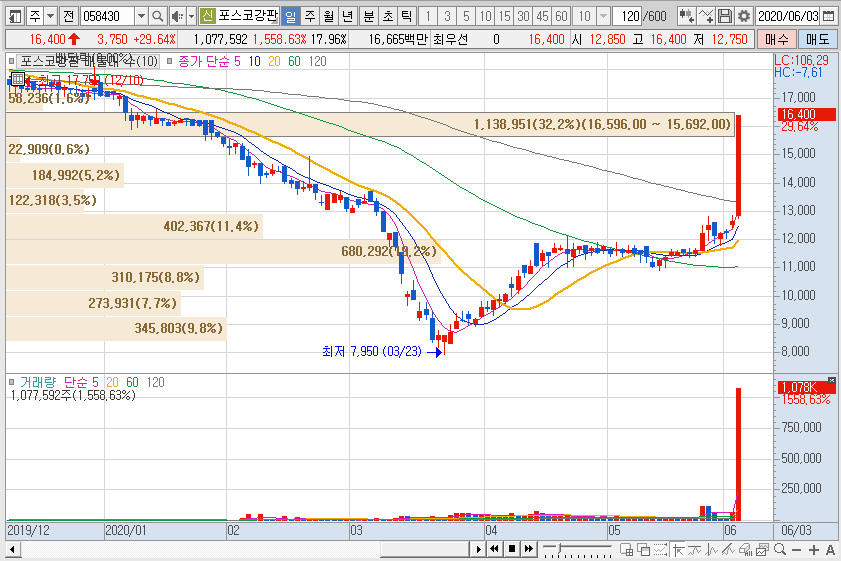Open chart settings gear icon
Screen dimensions: 841x561
[x=743, y=16]
